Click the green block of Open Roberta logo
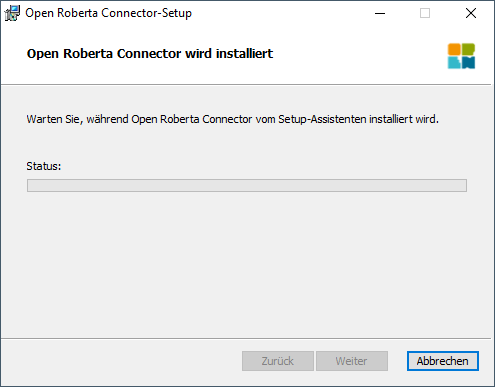The image size is (495, 387). tap(468, 49)
